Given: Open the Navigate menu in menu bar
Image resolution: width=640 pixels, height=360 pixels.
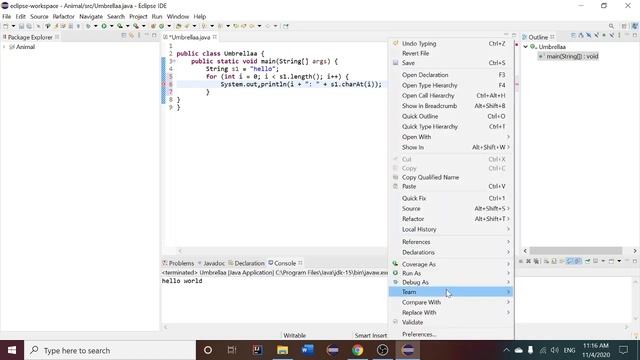Looking at the screenshot, I should [x=91, y=16].
